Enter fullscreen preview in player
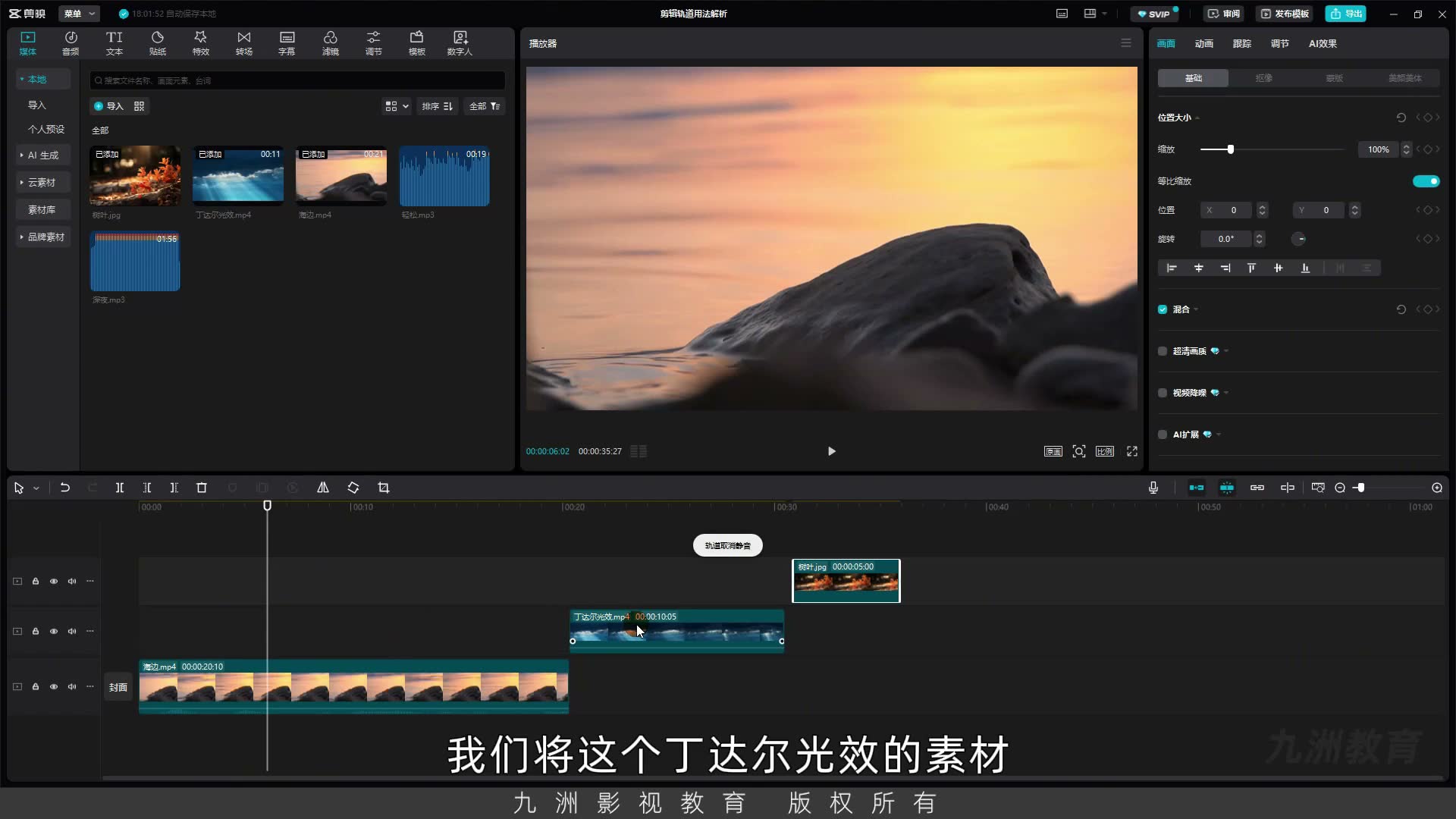The image size is (1456, 819). pos(1132,451)
